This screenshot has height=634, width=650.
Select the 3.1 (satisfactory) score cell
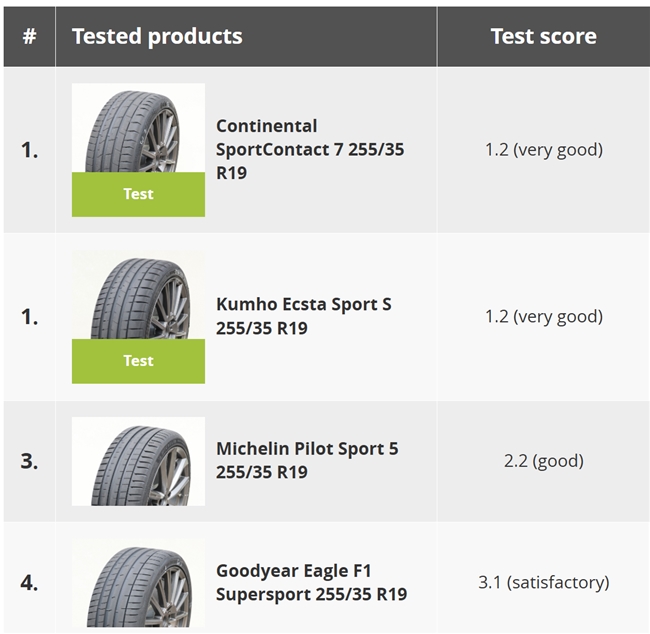point(543,582)
